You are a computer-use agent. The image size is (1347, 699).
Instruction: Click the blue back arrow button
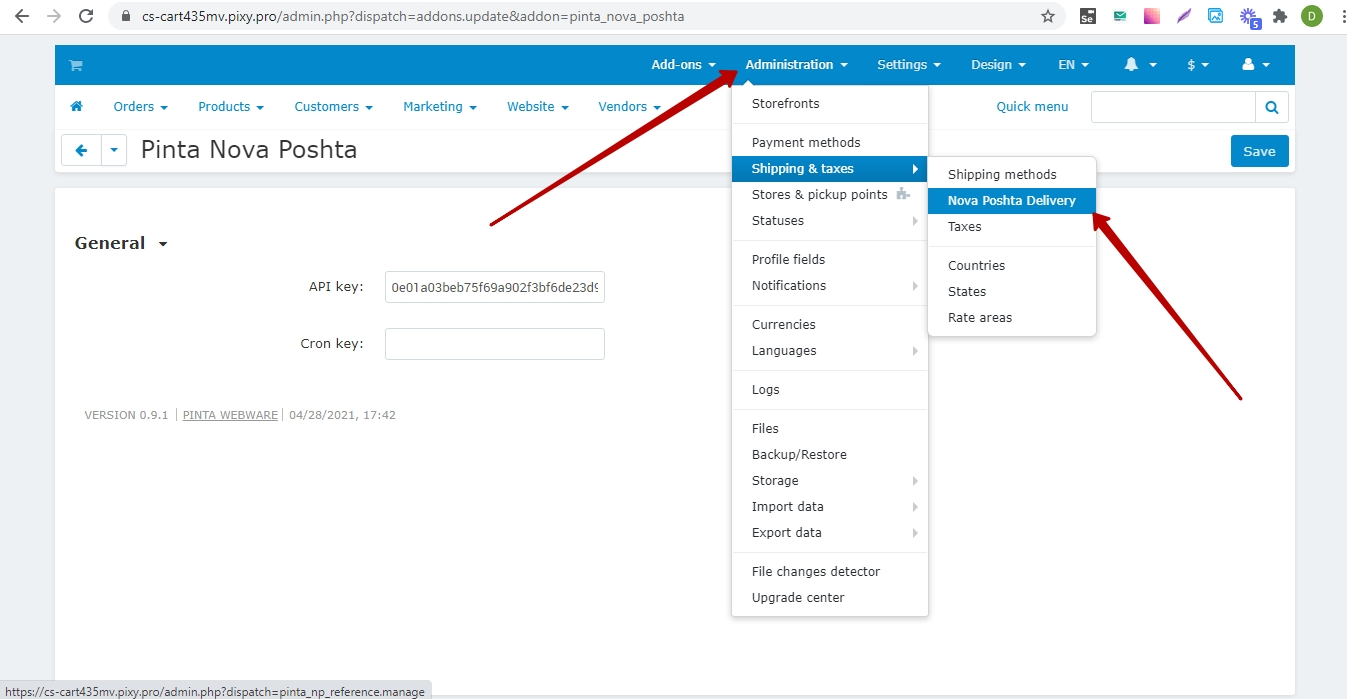click(82, 150)
